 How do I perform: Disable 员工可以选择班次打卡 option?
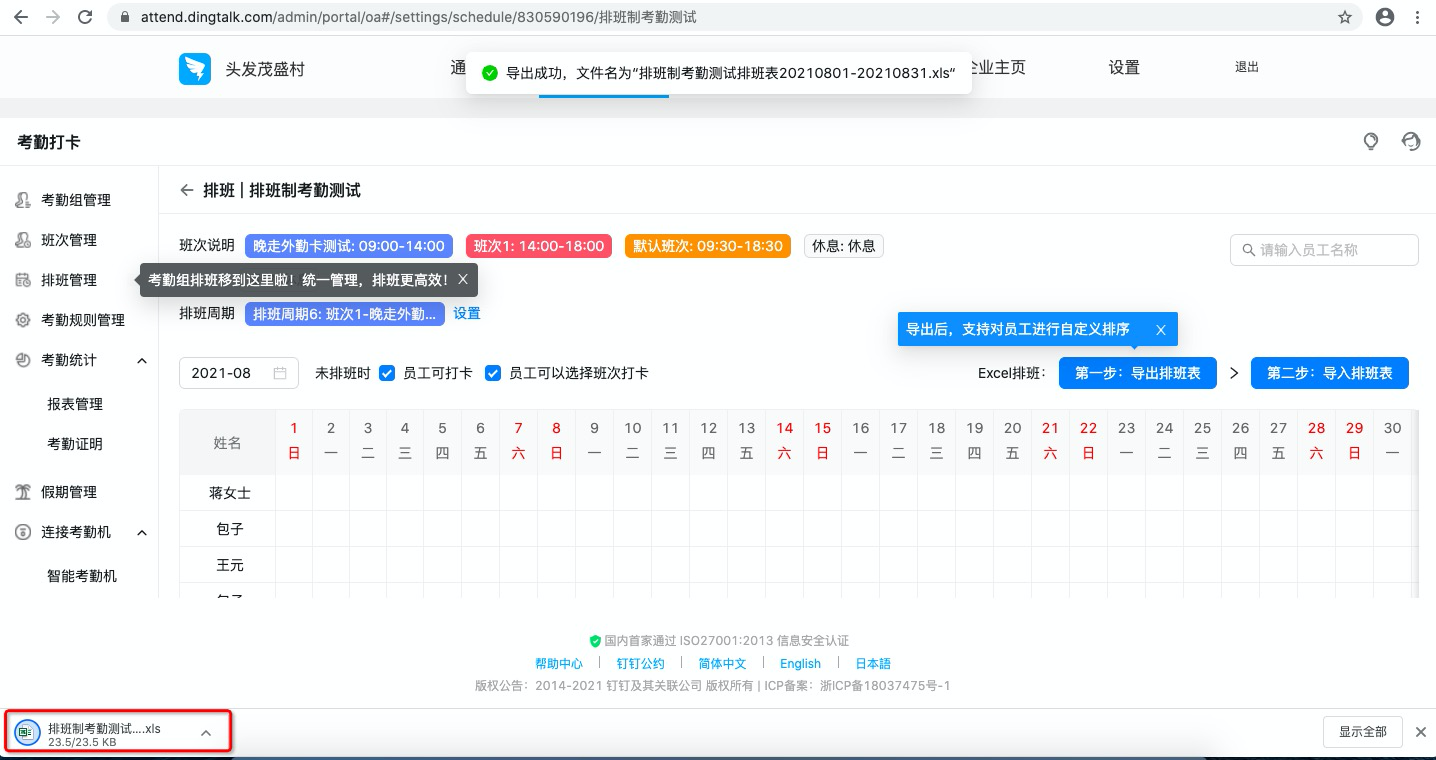[x=493, y=372]
